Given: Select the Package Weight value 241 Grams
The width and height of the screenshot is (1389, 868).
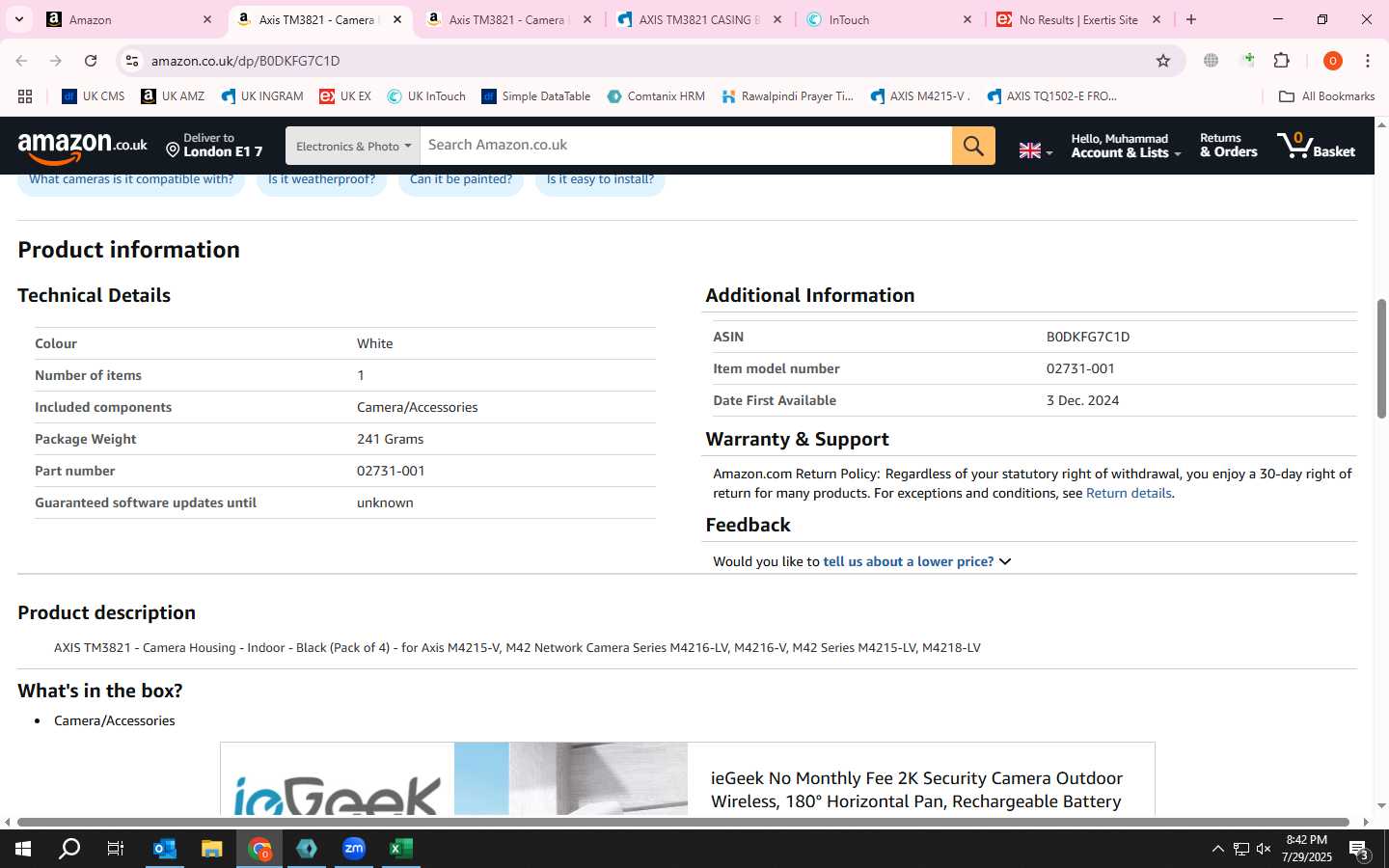Looking at the screenshot, I should pos(390,439).
